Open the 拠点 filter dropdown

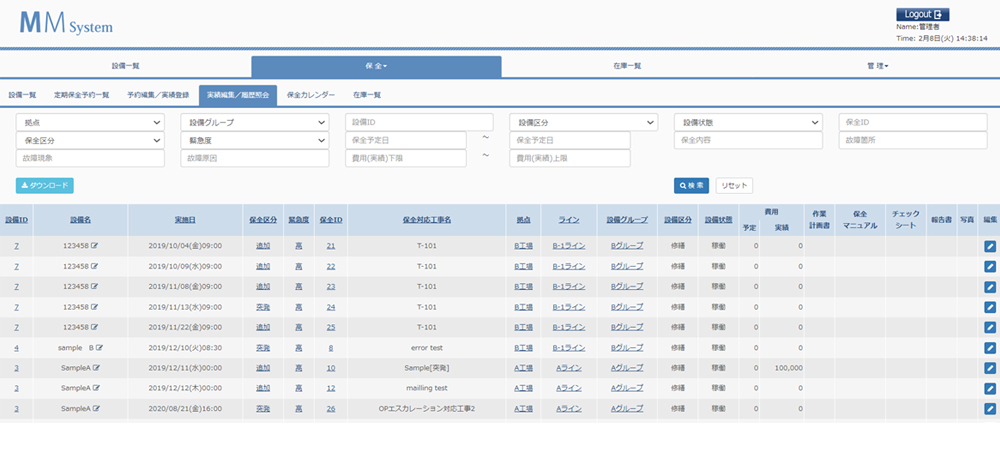click(90, 122)
